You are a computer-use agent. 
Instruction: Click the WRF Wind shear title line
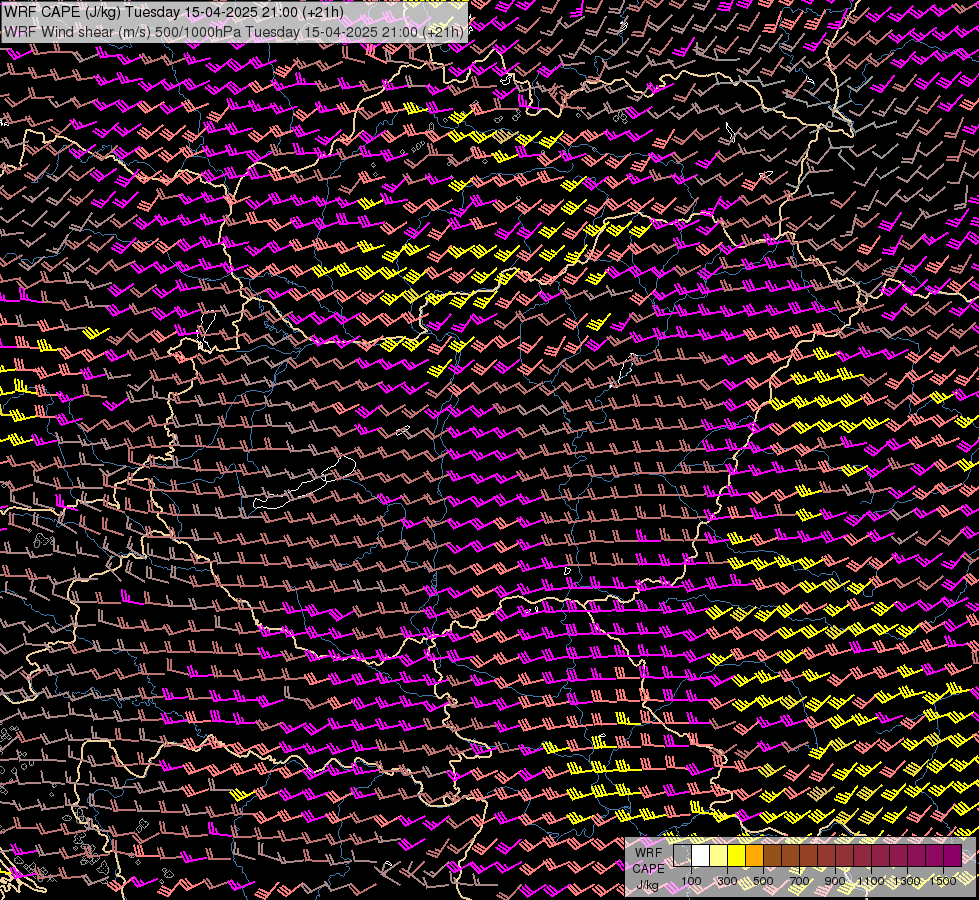[234, 32]
